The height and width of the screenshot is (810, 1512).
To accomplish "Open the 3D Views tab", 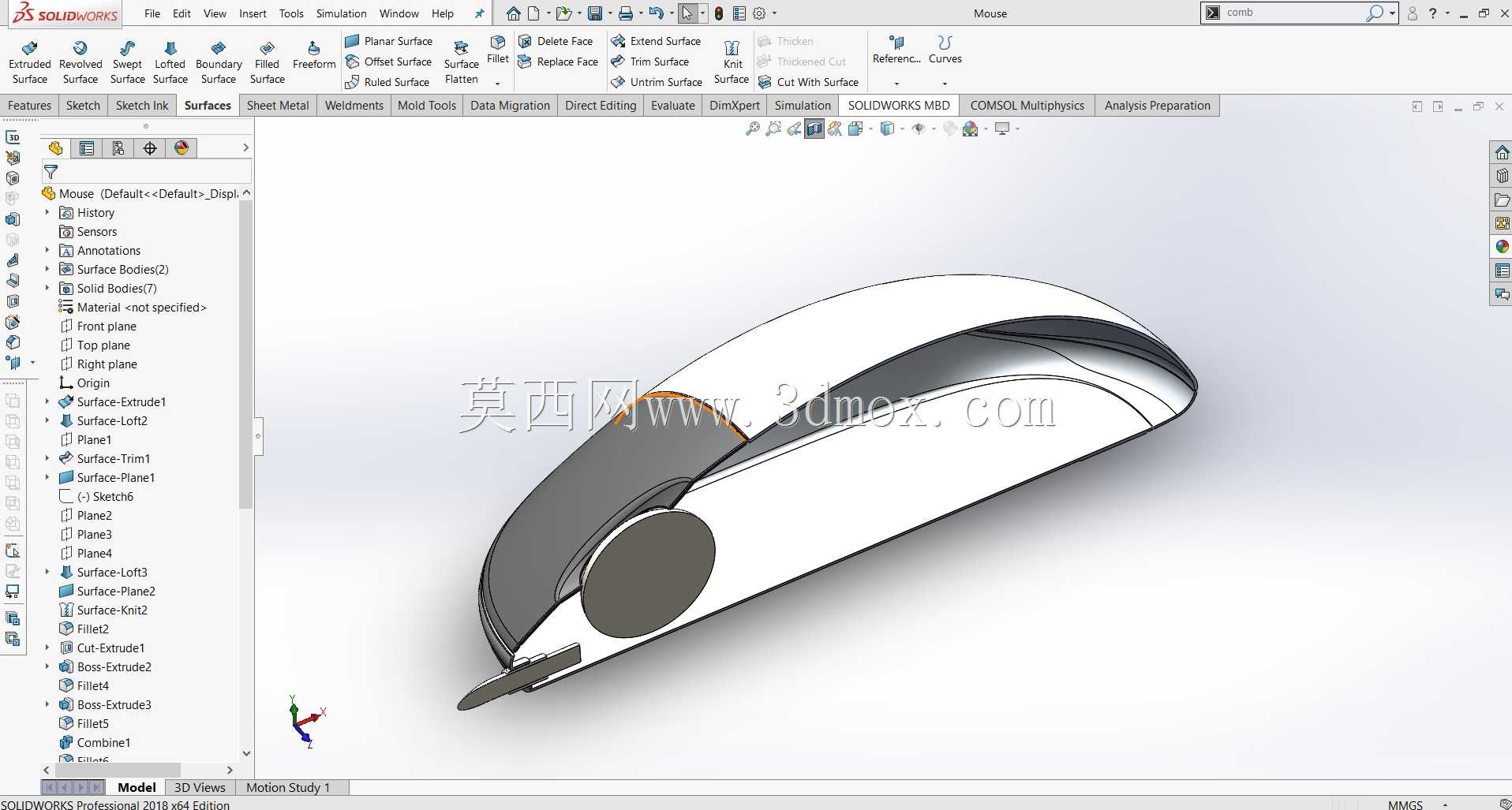I will pos(200,787).
